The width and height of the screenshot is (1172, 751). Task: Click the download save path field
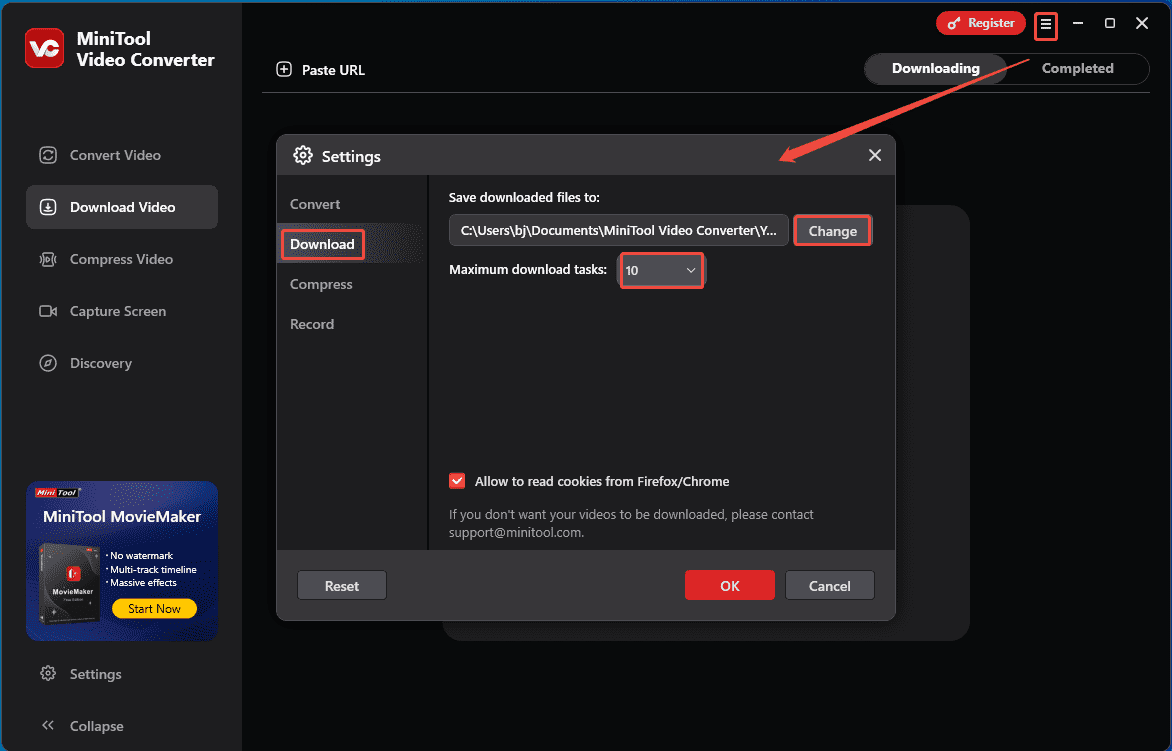[x=619, y=231]
